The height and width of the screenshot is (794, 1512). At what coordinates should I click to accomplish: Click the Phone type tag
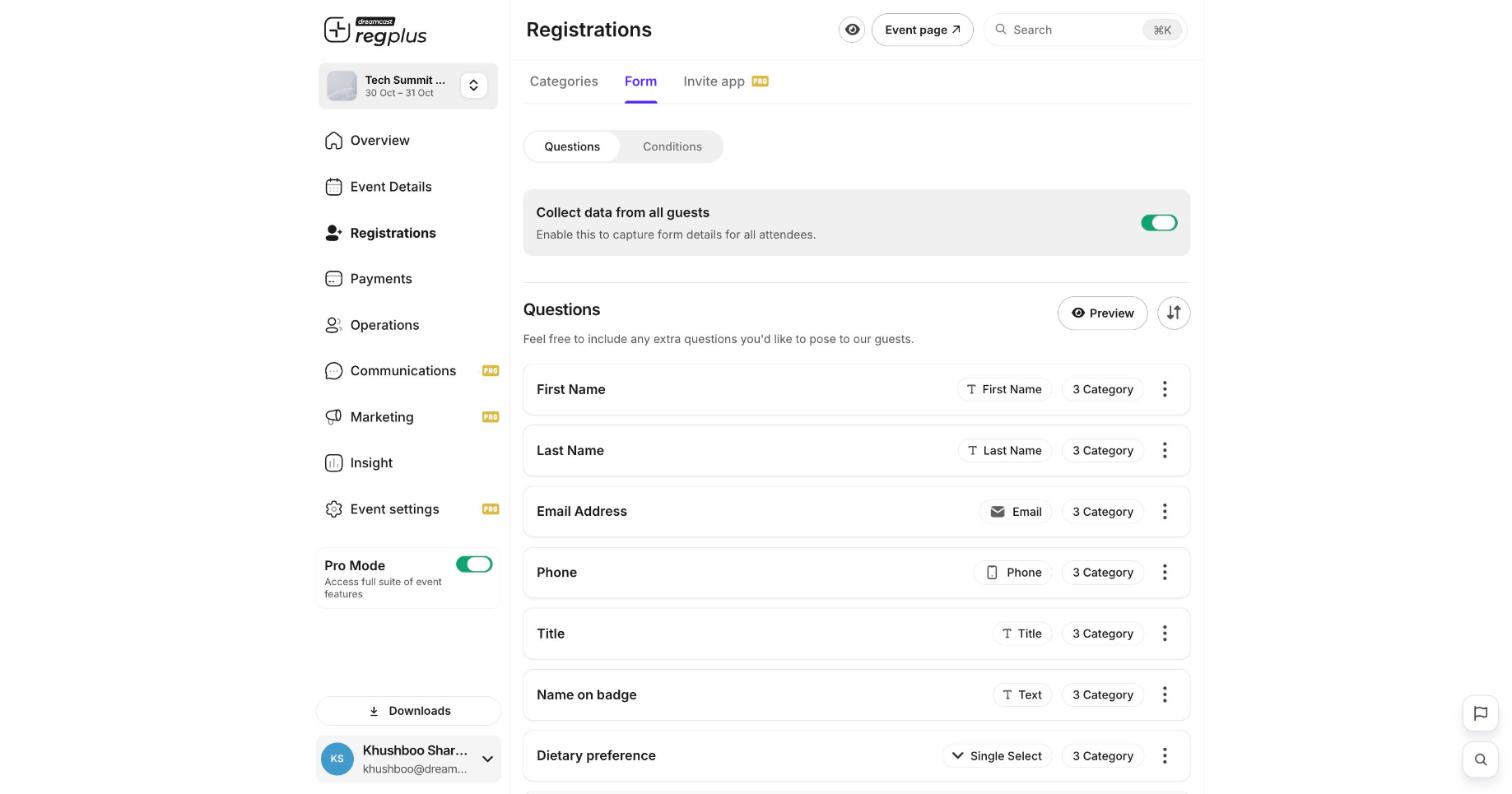[x=1012, y=572]
